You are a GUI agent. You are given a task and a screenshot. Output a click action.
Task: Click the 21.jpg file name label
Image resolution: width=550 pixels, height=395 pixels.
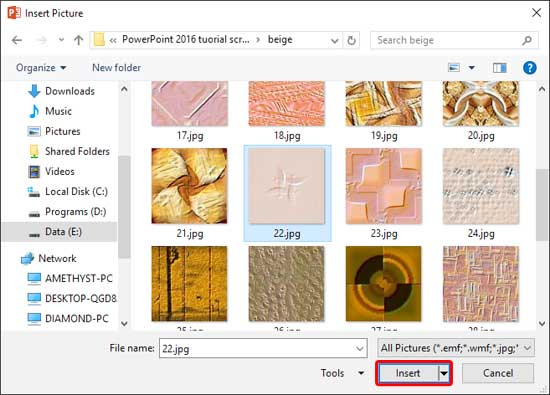point(190,233)
